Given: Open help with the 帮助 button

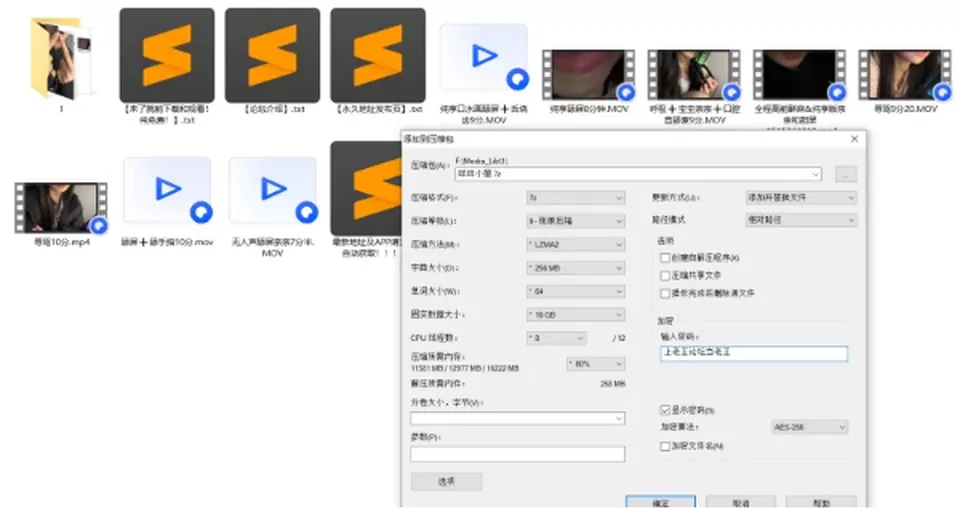Looking at the screenshot, I should pyautogui.click(x=821, y=502).
